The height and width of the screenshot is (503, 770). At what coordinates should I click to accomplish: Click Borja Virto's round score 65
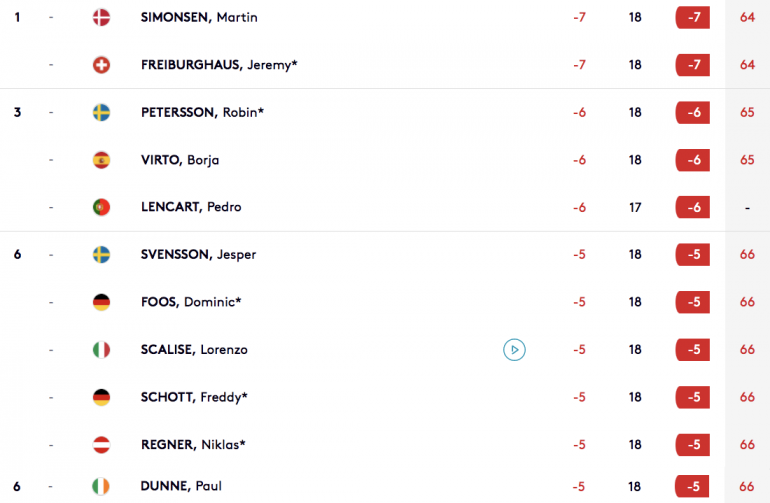pyautogui.click(x=747, y=160)
